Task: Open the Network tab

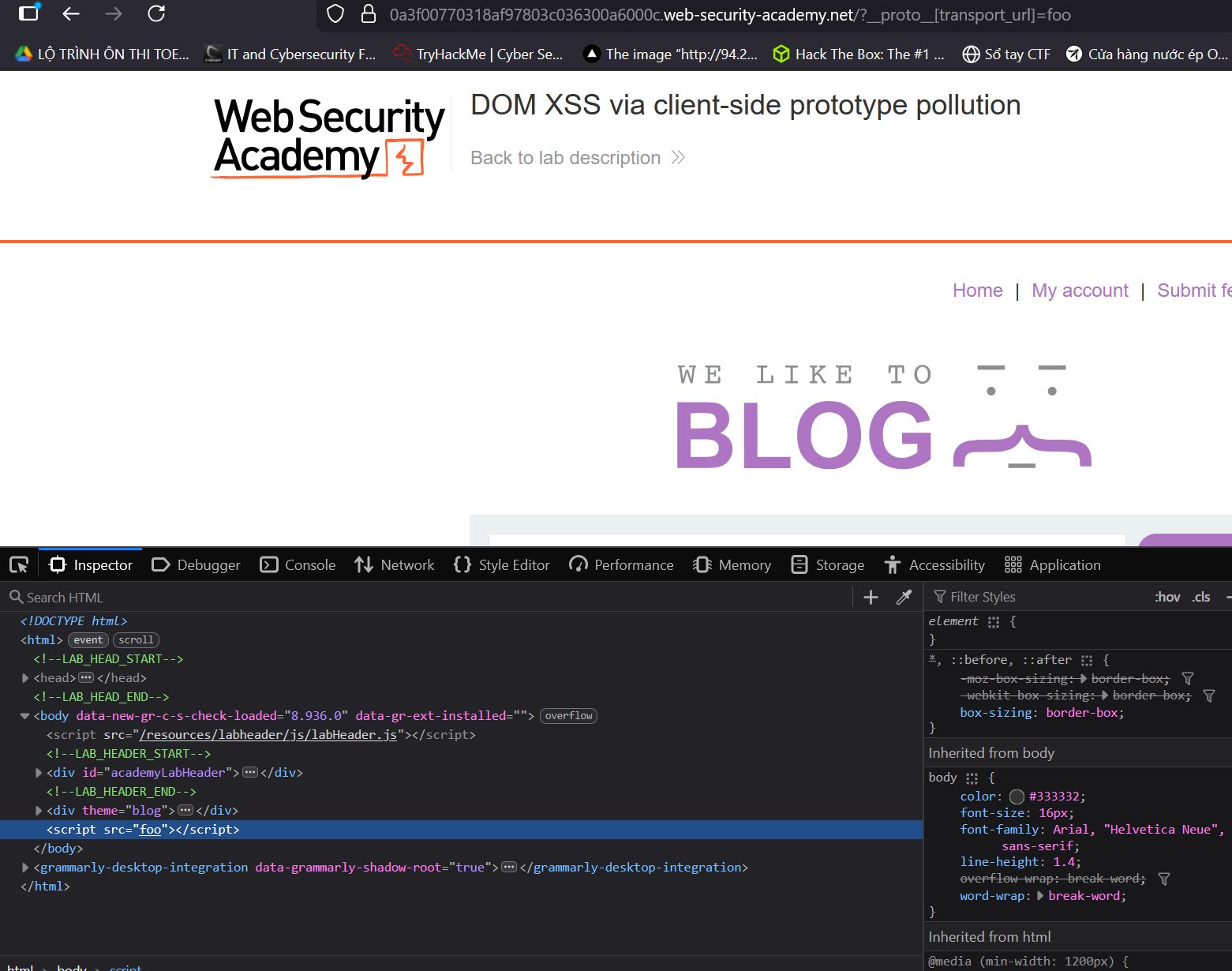Action: pyautogui.click(x=394, y=565)
